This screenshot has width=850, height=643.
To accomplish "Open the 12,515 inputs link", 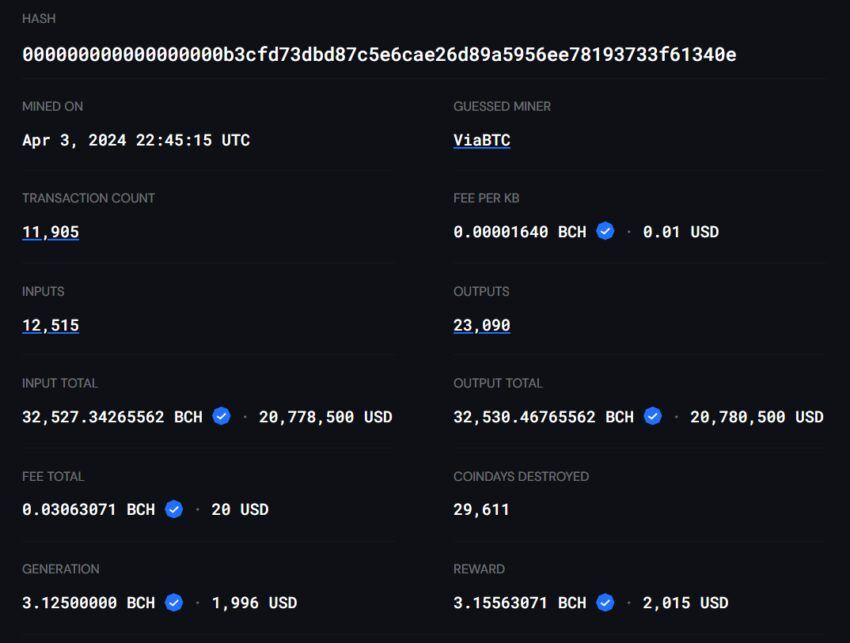I will (x=50, y=325).
